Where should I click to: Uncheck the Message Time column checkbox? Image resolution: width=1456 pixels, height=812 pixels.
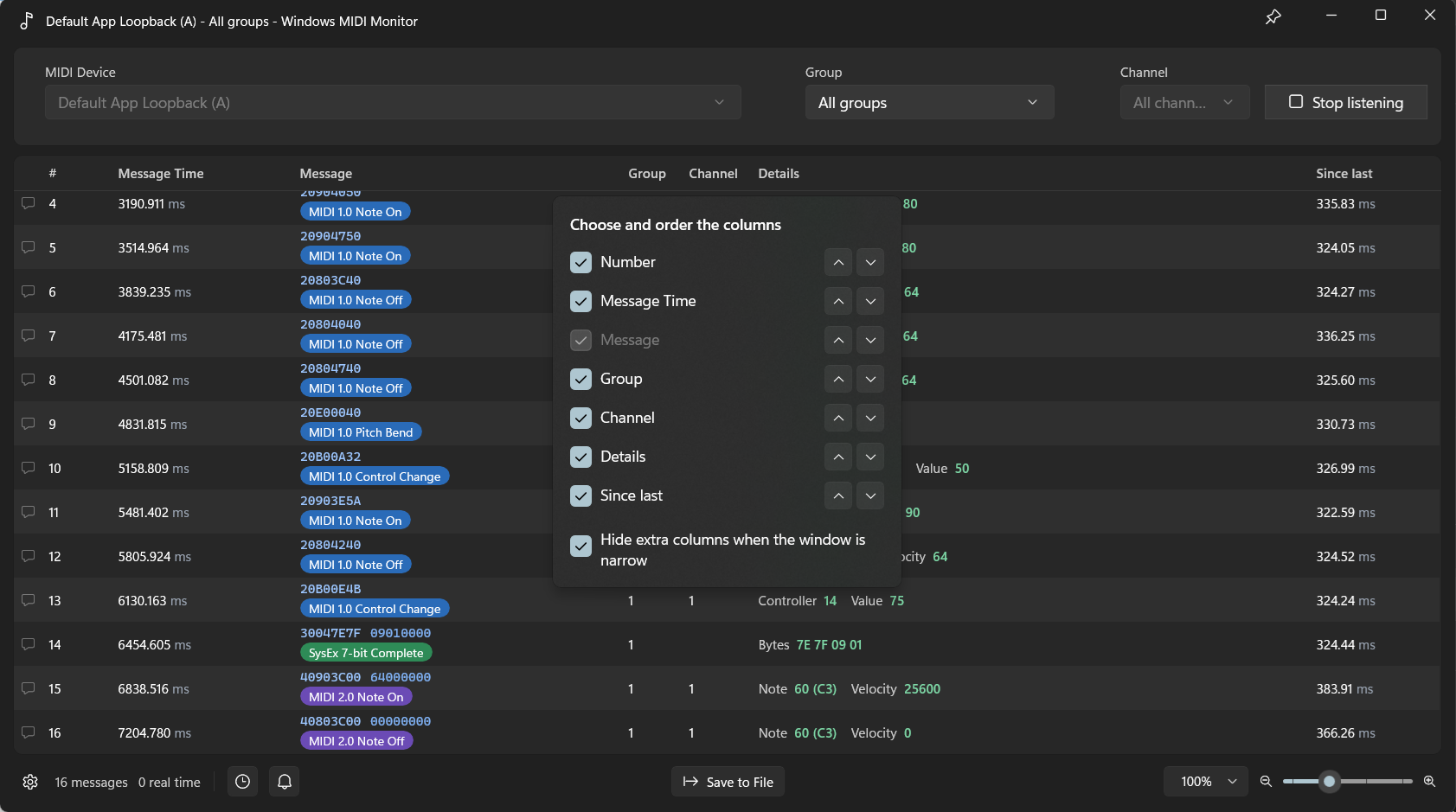[580, 301]
